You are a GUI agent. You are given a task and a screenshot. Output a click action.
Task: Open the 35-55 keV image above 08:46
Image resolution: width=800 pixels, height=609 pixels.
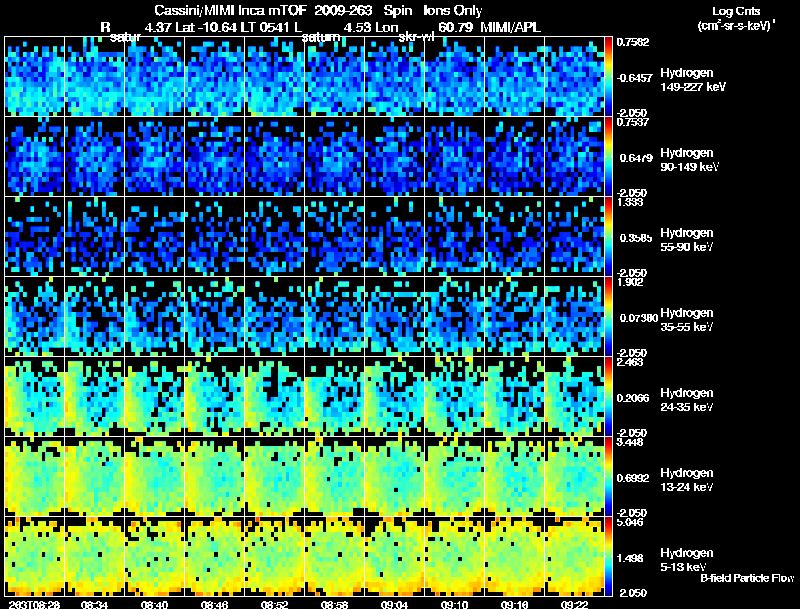[214, 317]
